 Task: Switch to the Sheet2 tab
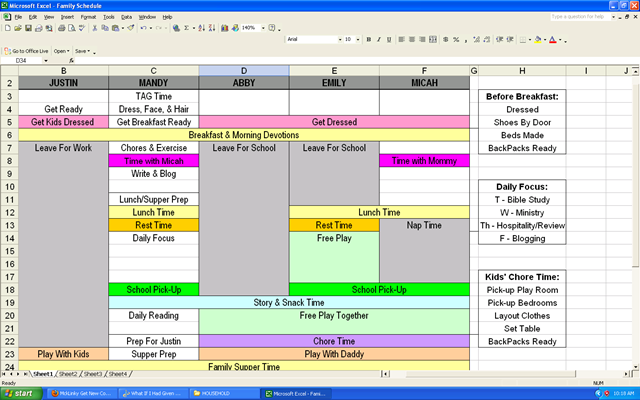coord(68,374)
